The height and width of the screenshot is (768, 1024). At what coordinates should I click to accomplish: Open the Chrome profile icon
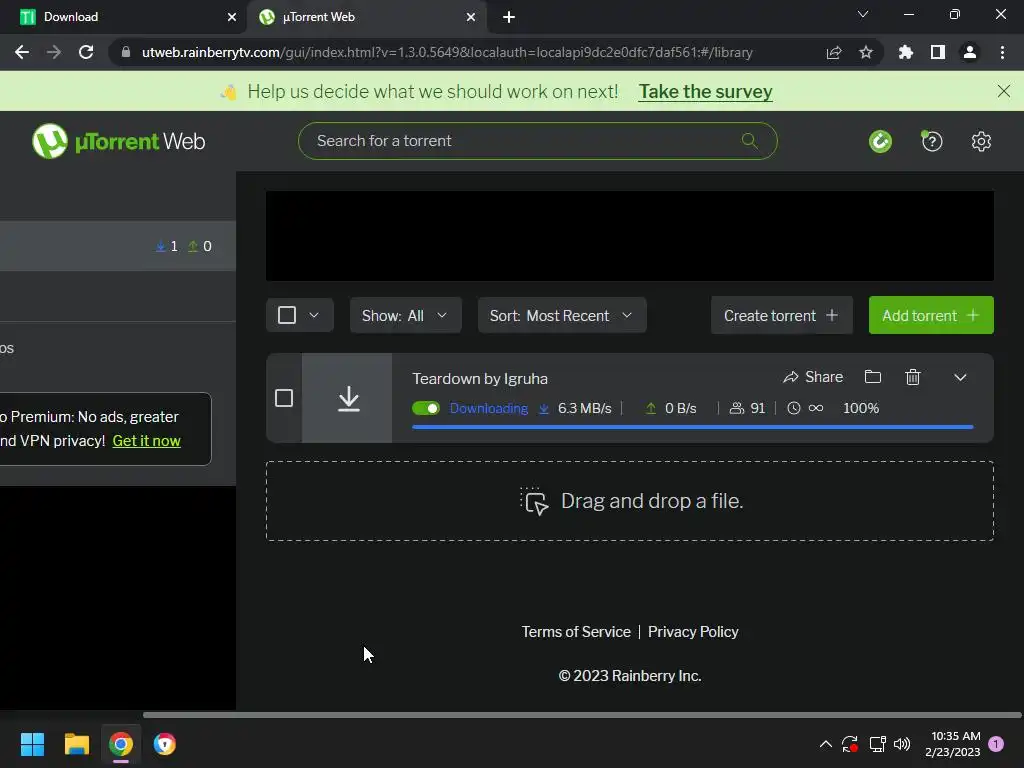[x=970, y=52]
